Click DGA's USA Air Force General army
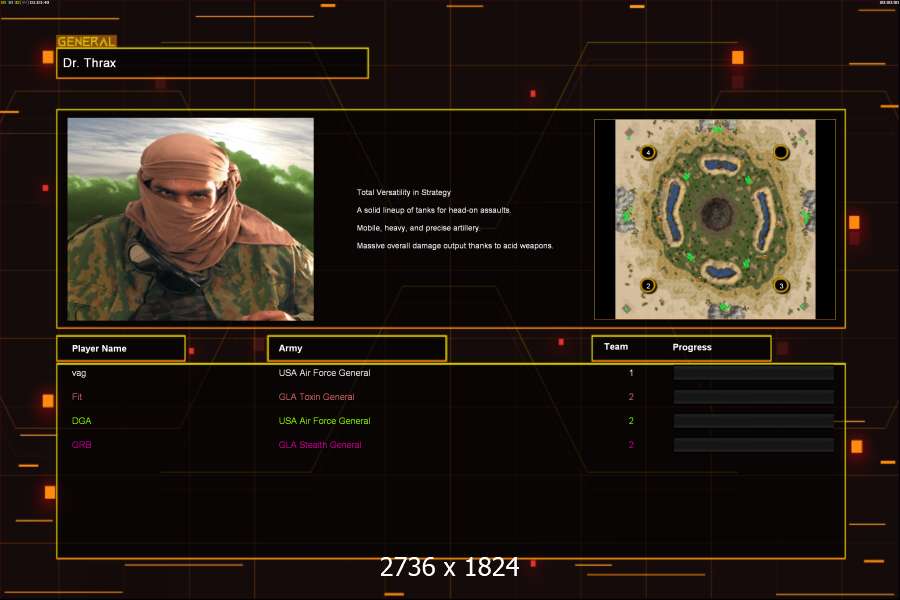Viewport: 900px width, 600px height. (x=324, y=421)
